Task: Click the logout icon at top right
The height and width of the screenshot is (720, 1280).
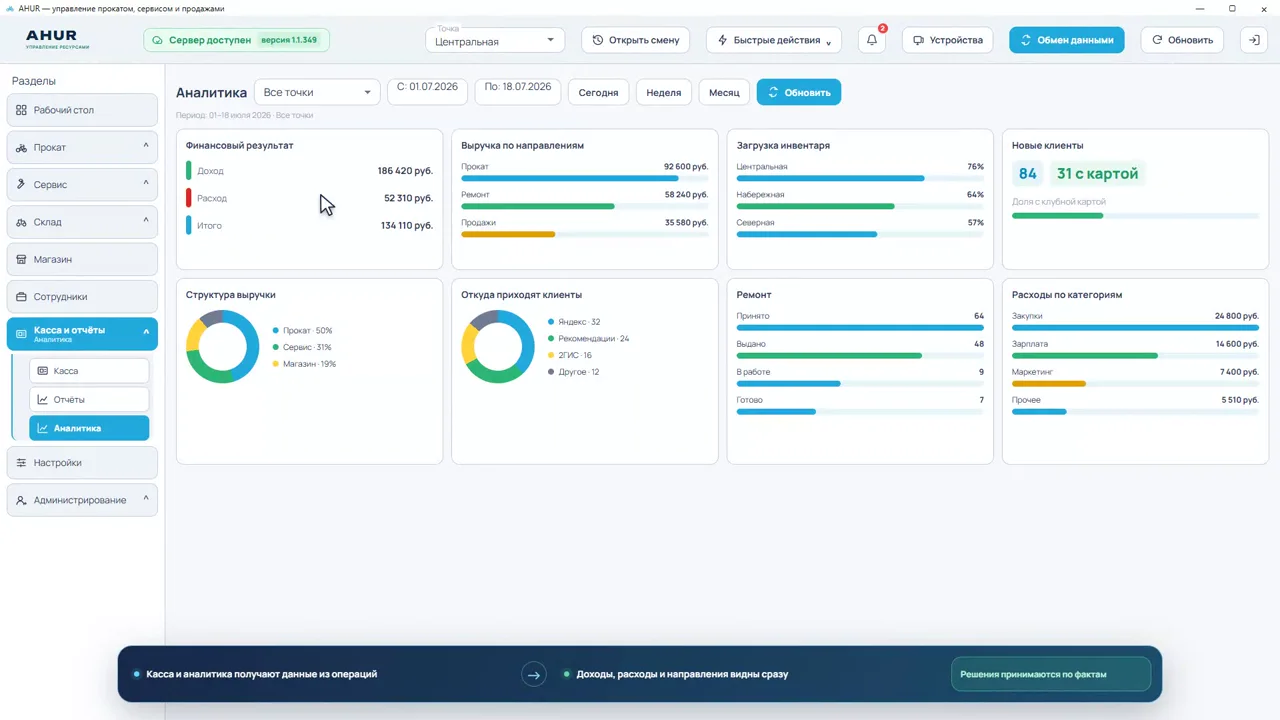Action: click(1254, 40)
